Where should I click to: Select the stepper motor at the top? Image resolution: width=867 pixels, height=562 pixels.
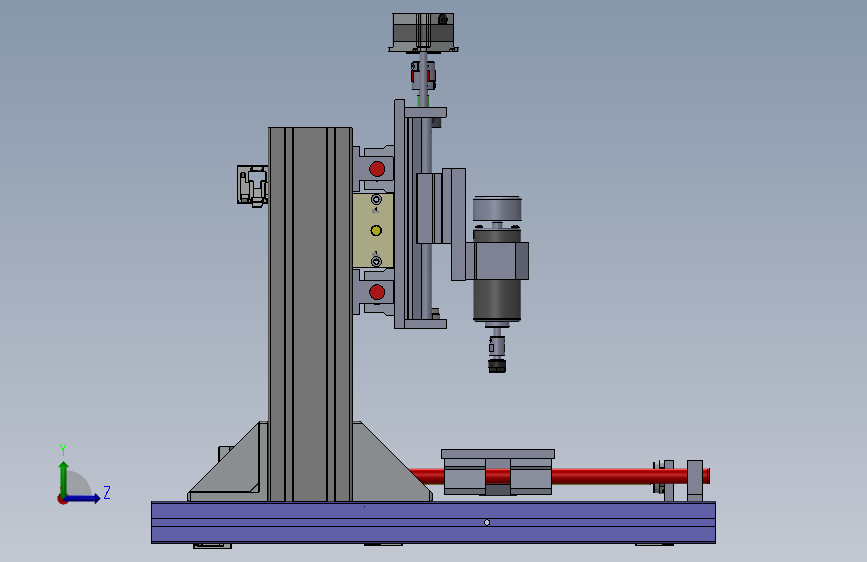424,32
